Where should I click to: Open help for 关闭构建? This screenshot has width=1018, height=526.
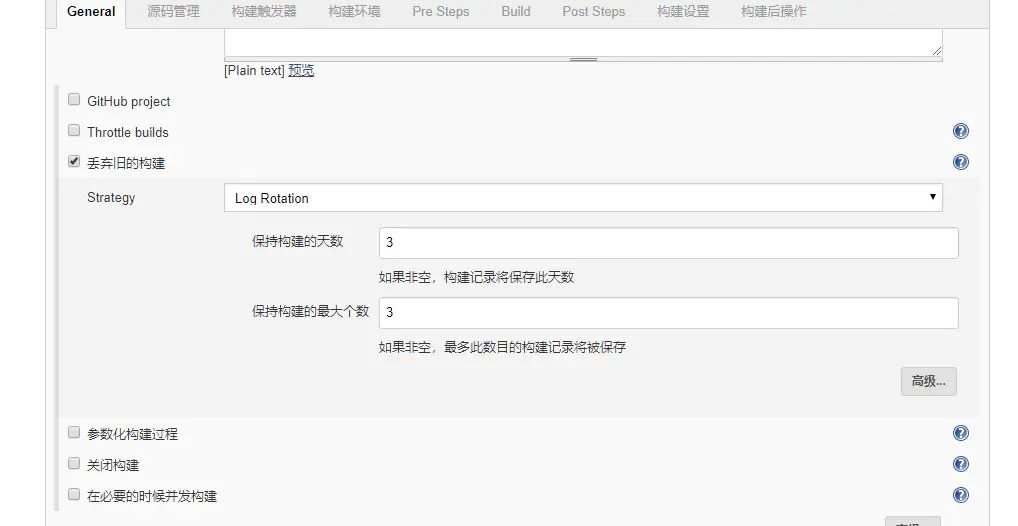click(x=960, y=464)
